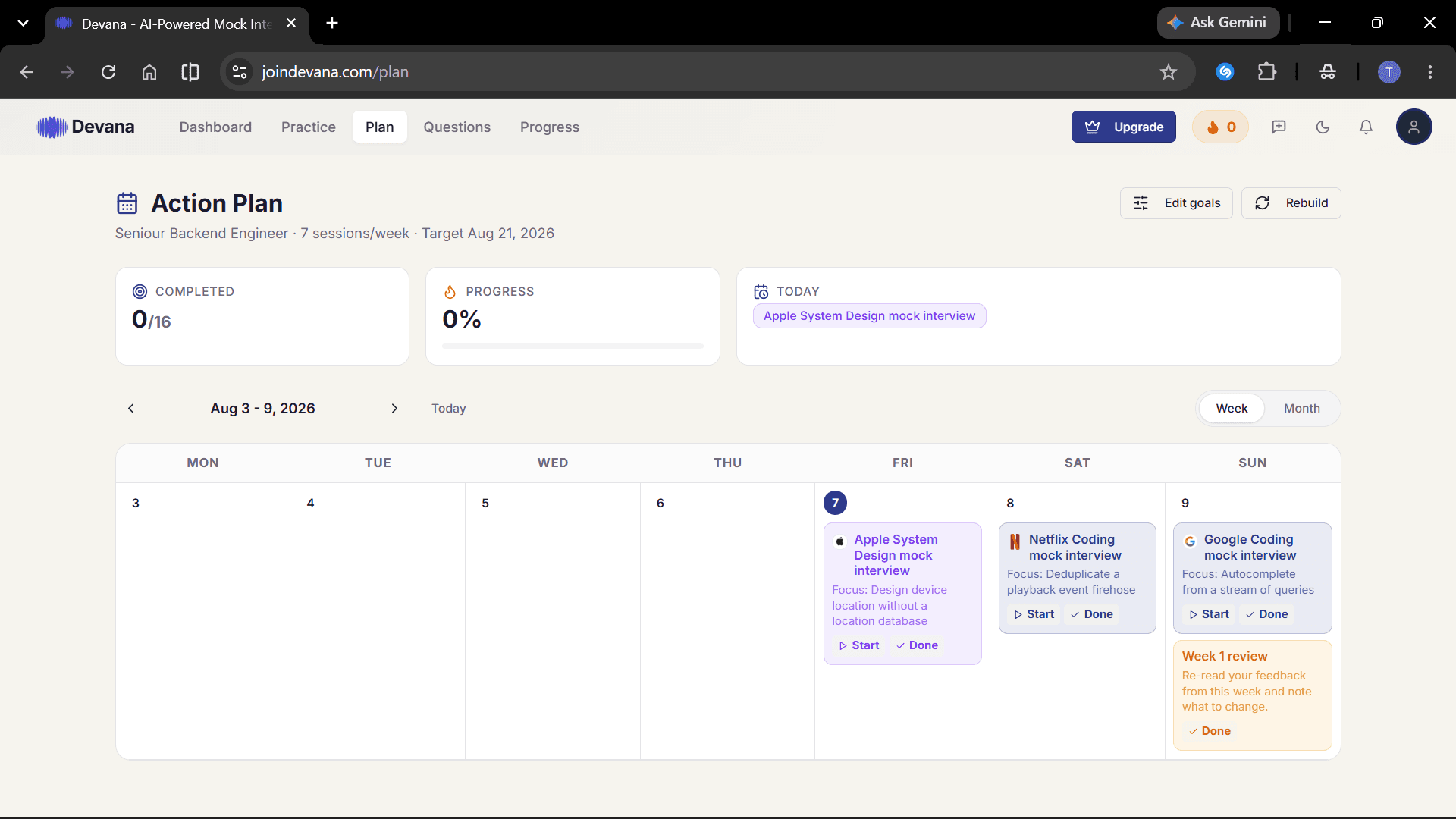The image size is (1456, 819).
Task: Start the Netflix Coding mock interview
Action: tap(1034, 614)
